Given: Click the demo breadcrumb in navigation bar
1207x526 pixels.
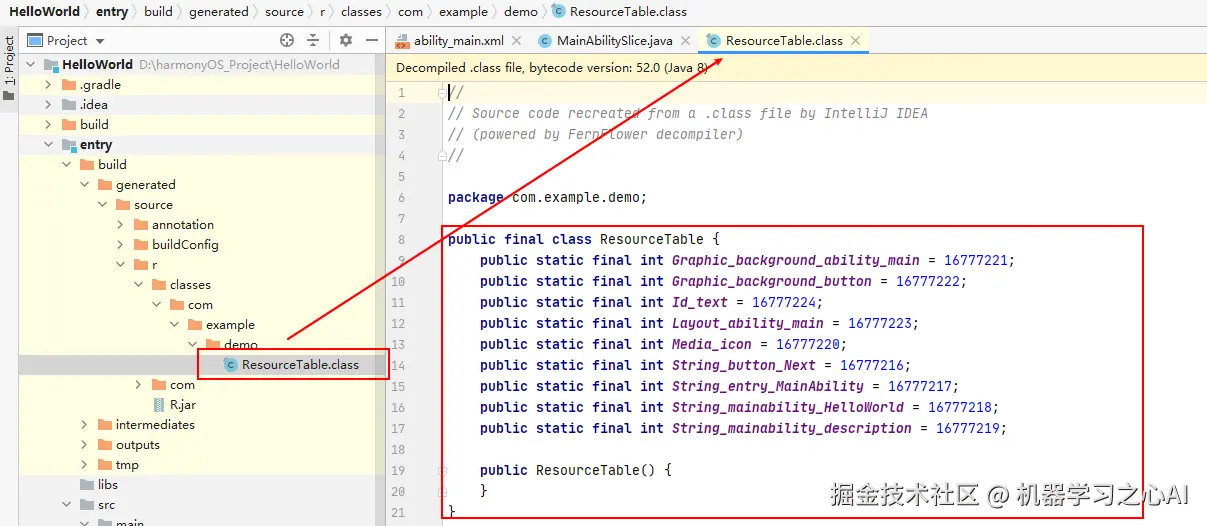Looking at the screenshot, I should click(520, 12).
